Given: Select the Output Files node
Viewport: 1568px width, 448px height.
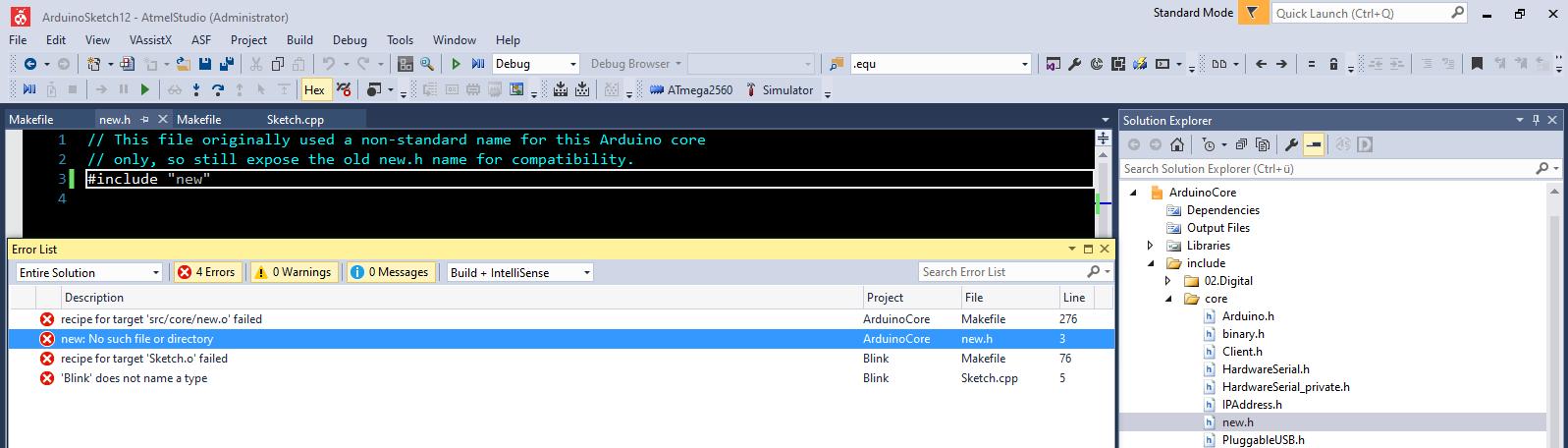Looking at the screenshot, I should tap(1217, 228).
